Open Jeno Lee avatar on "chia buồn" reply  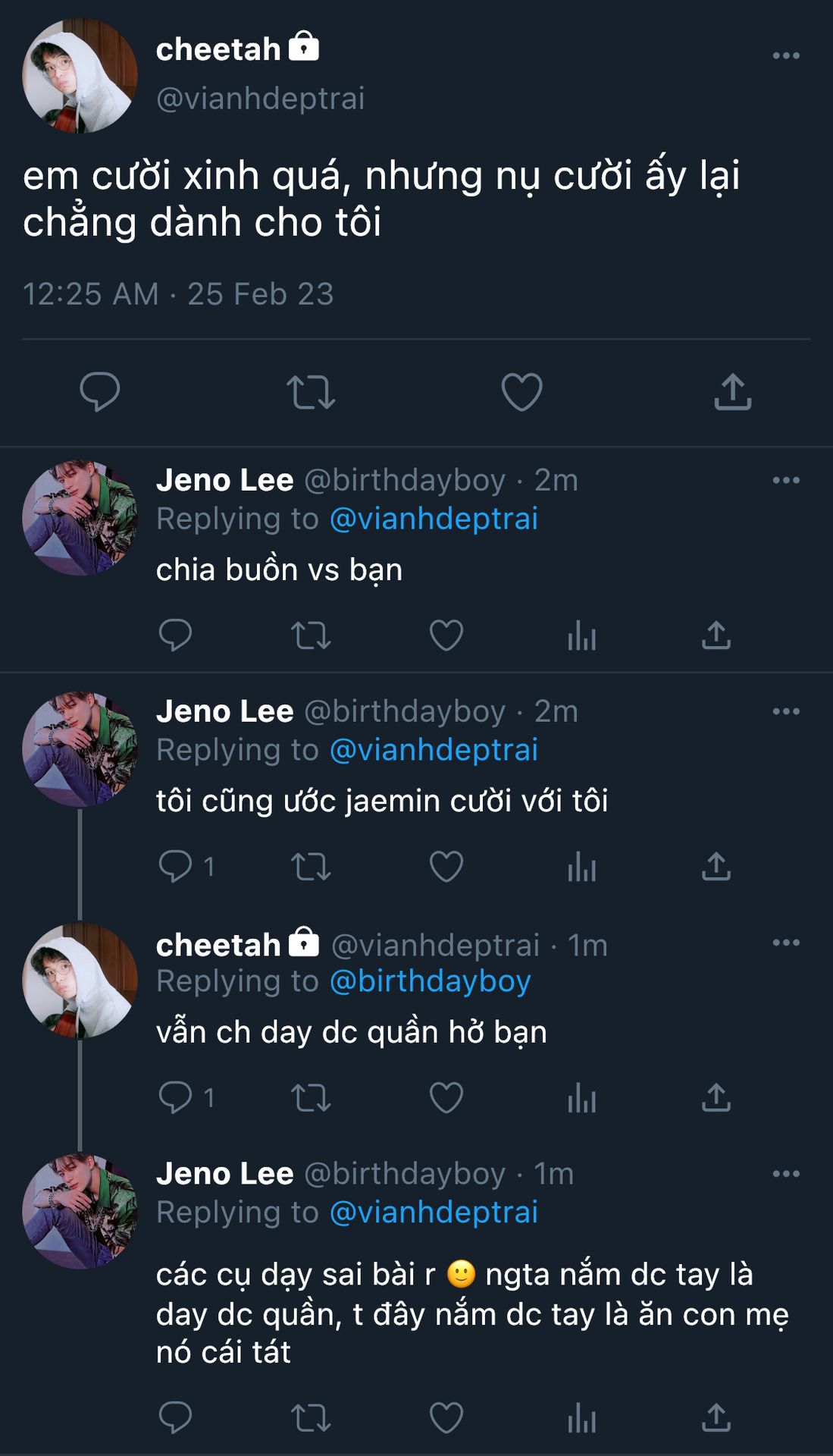(80, 518)
